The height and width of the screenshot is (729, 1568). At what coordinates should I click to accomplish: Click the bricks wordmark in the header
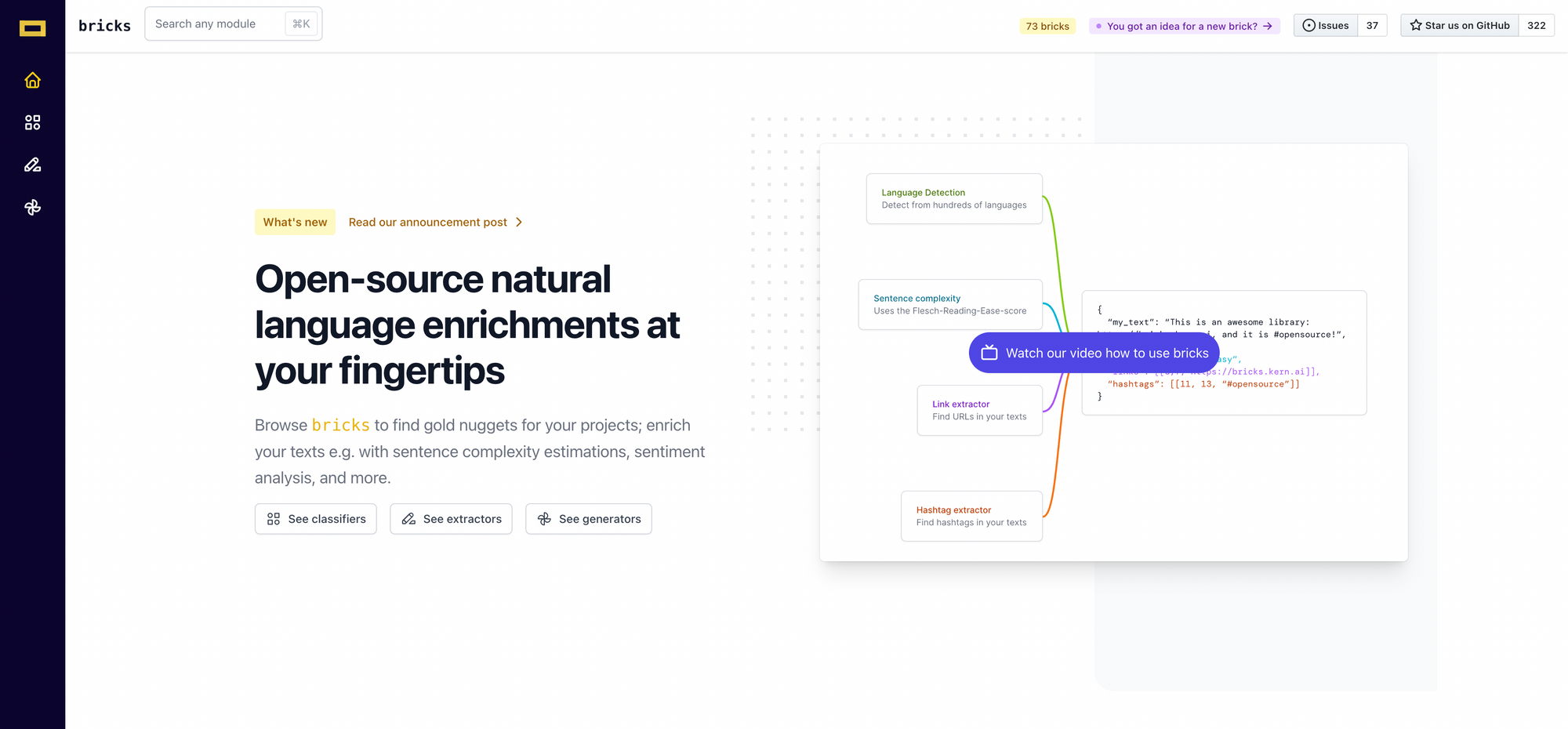[x=104, y=26]
